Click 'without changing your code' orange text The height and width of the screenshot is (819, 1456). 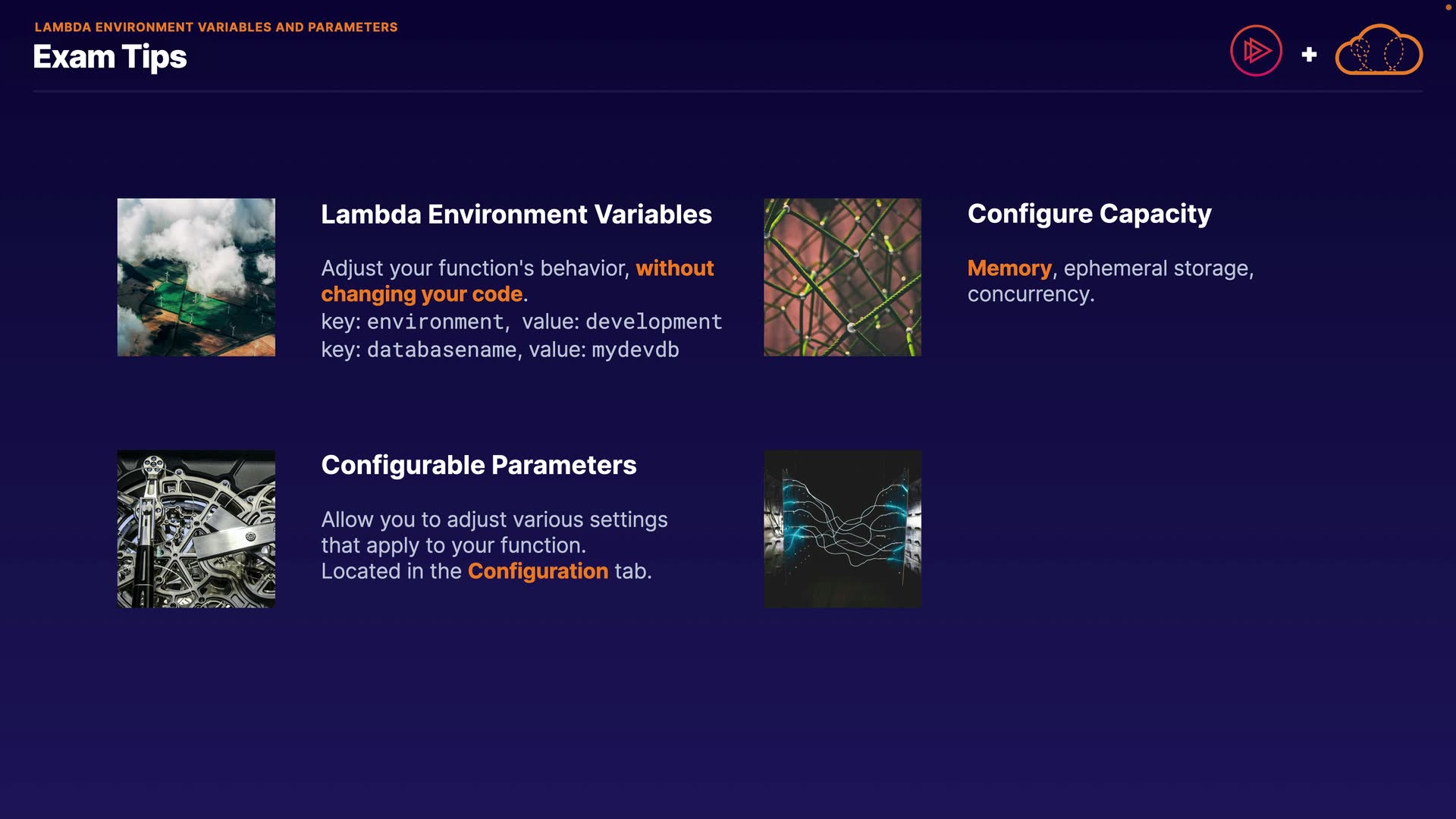422,294
